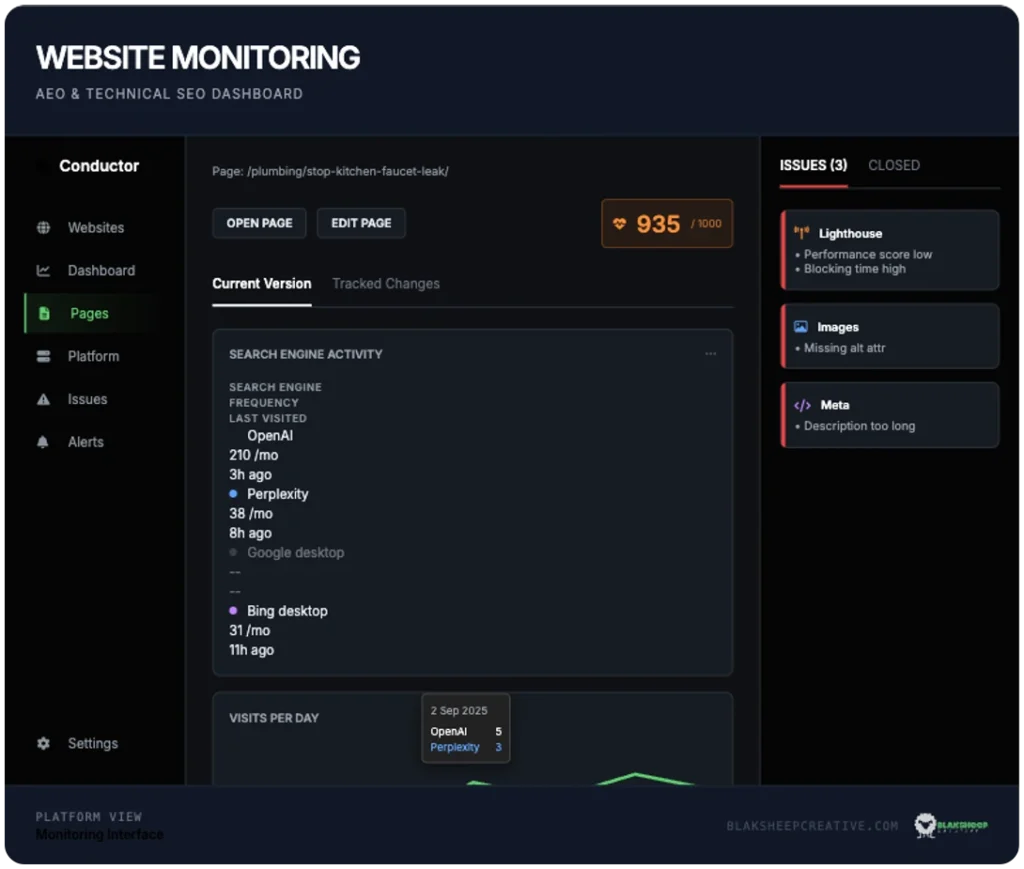Click the green visits chart line
Screen dimensions: 1024x869
coord(635,776)
